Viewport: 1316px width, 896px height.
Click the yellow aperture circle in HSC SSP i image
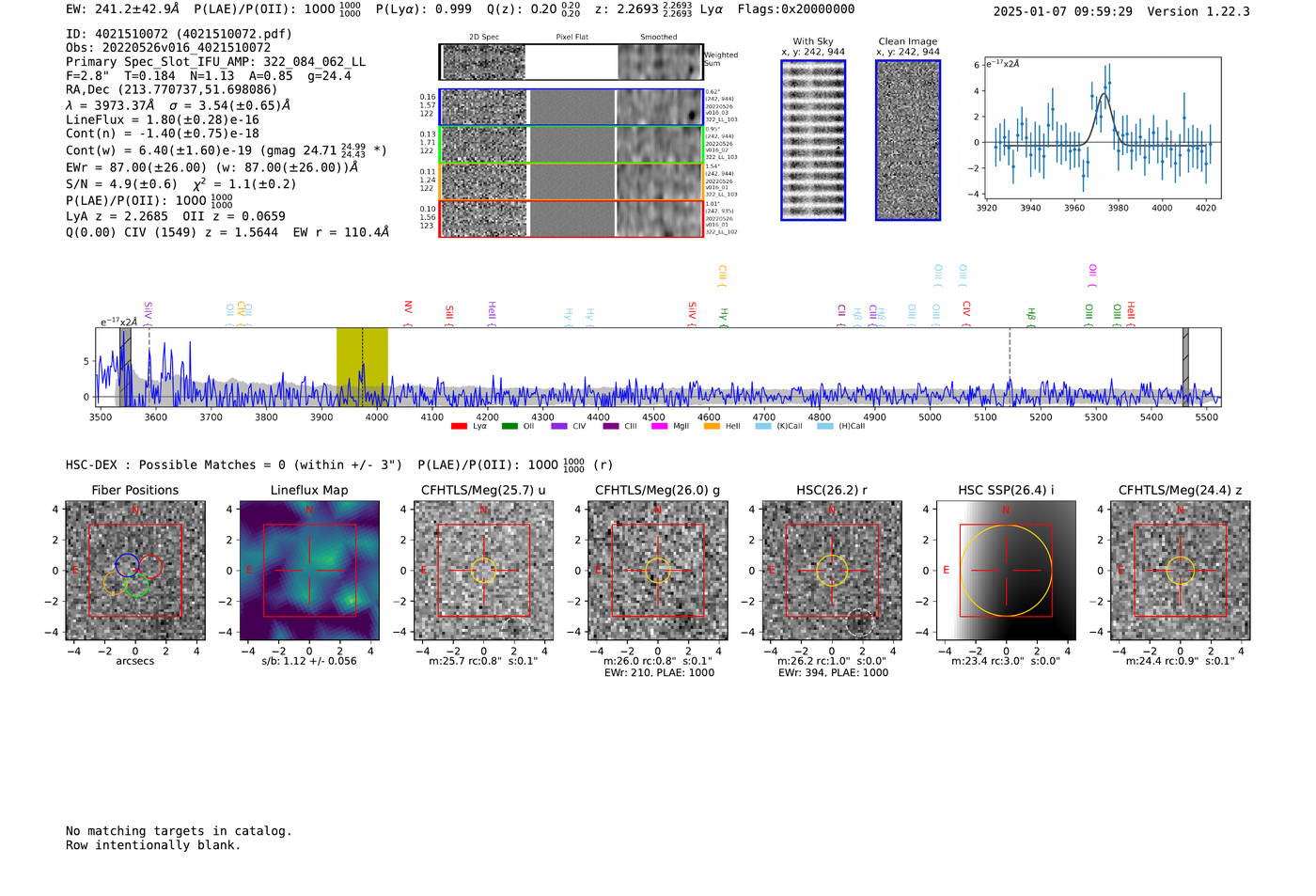click(1006, 571)
